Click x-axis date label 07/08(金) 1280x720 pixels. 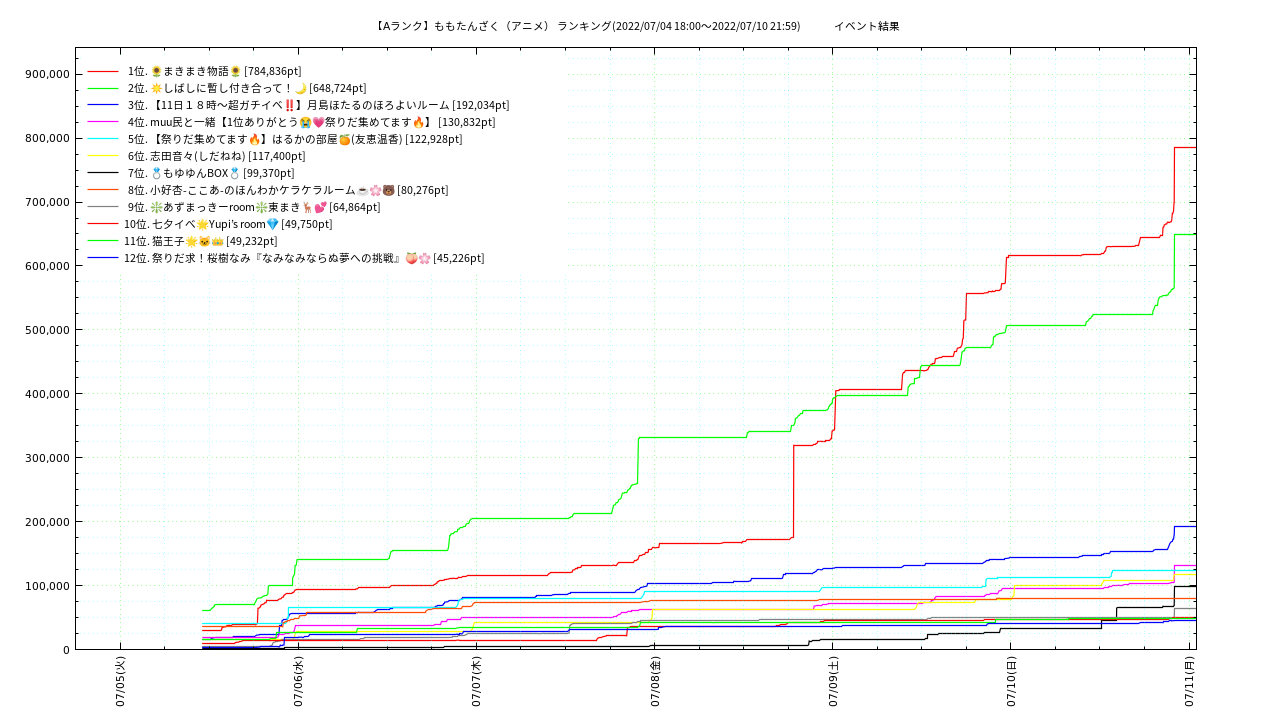click(x=655, y=682)
